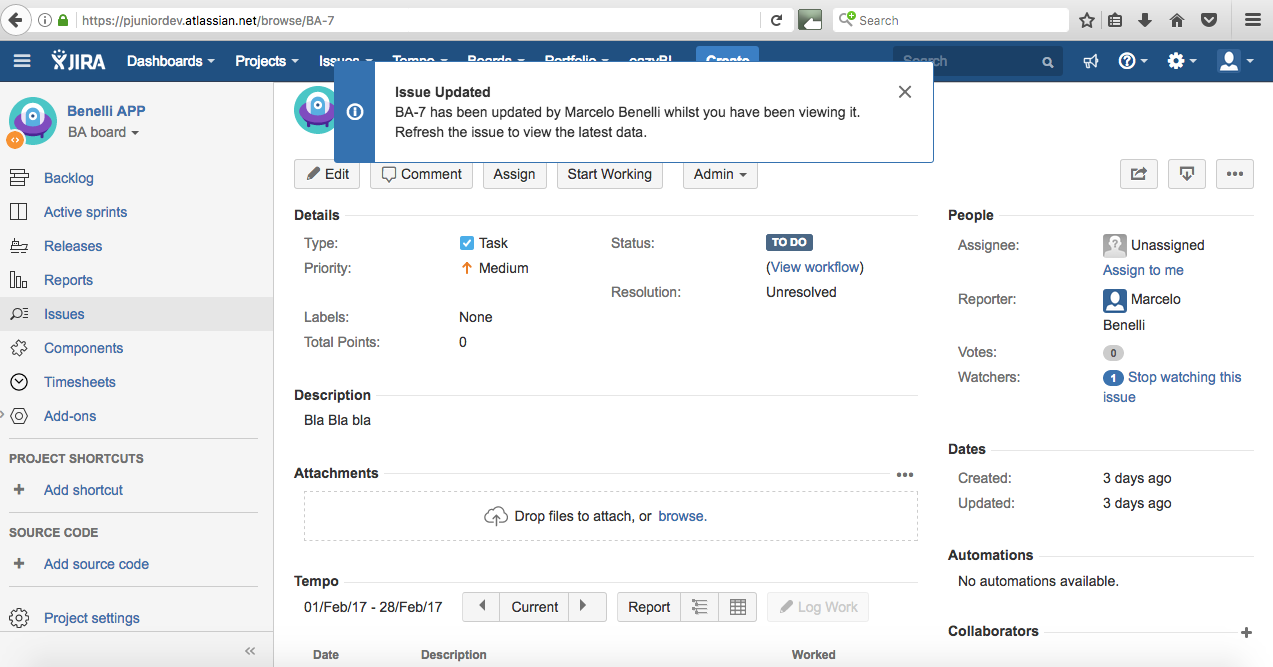
Task: Click Add shortcut link
Action: pos(83,490)
